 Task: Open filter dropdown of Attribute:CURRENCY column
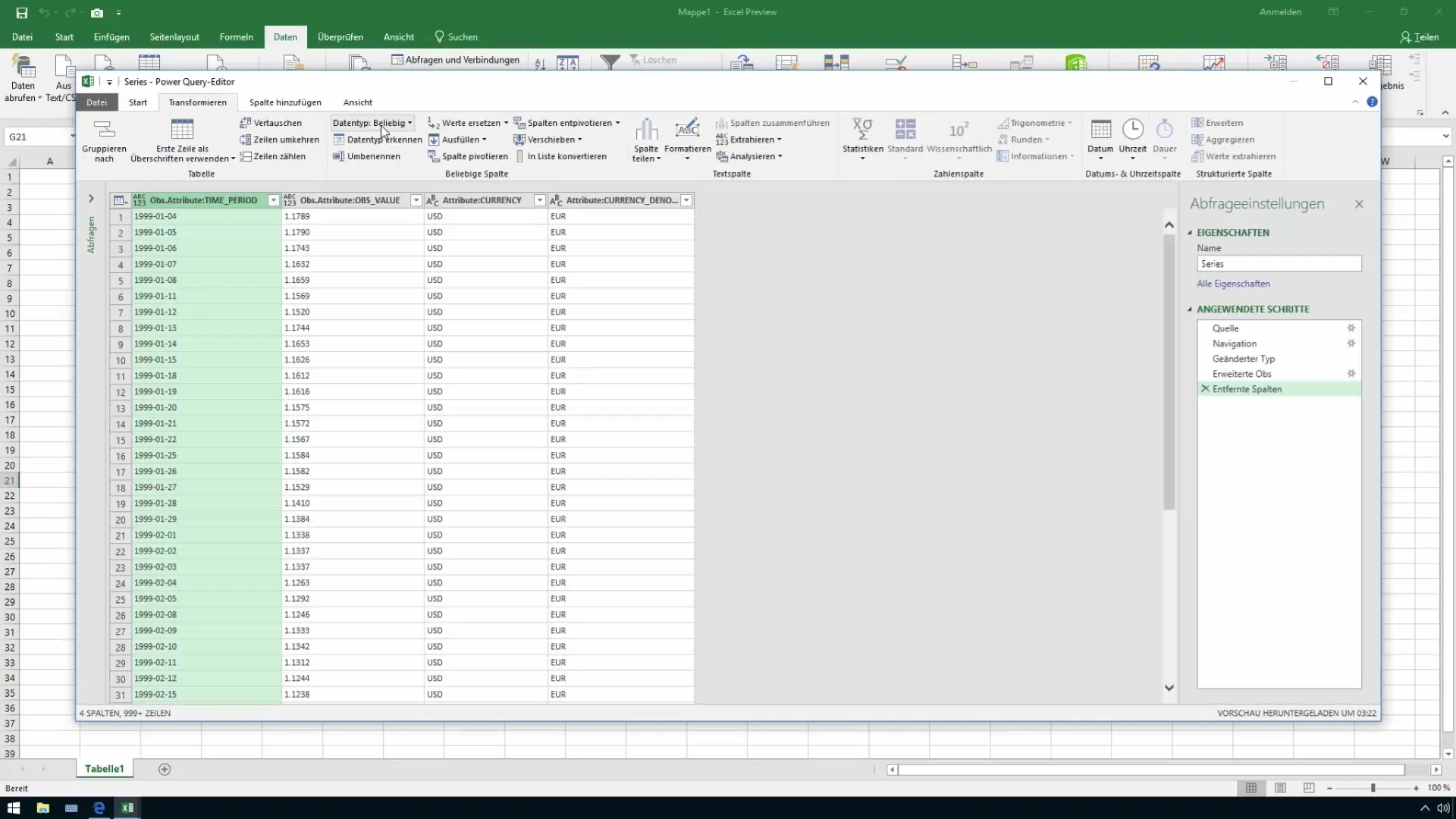pos(540,200)
